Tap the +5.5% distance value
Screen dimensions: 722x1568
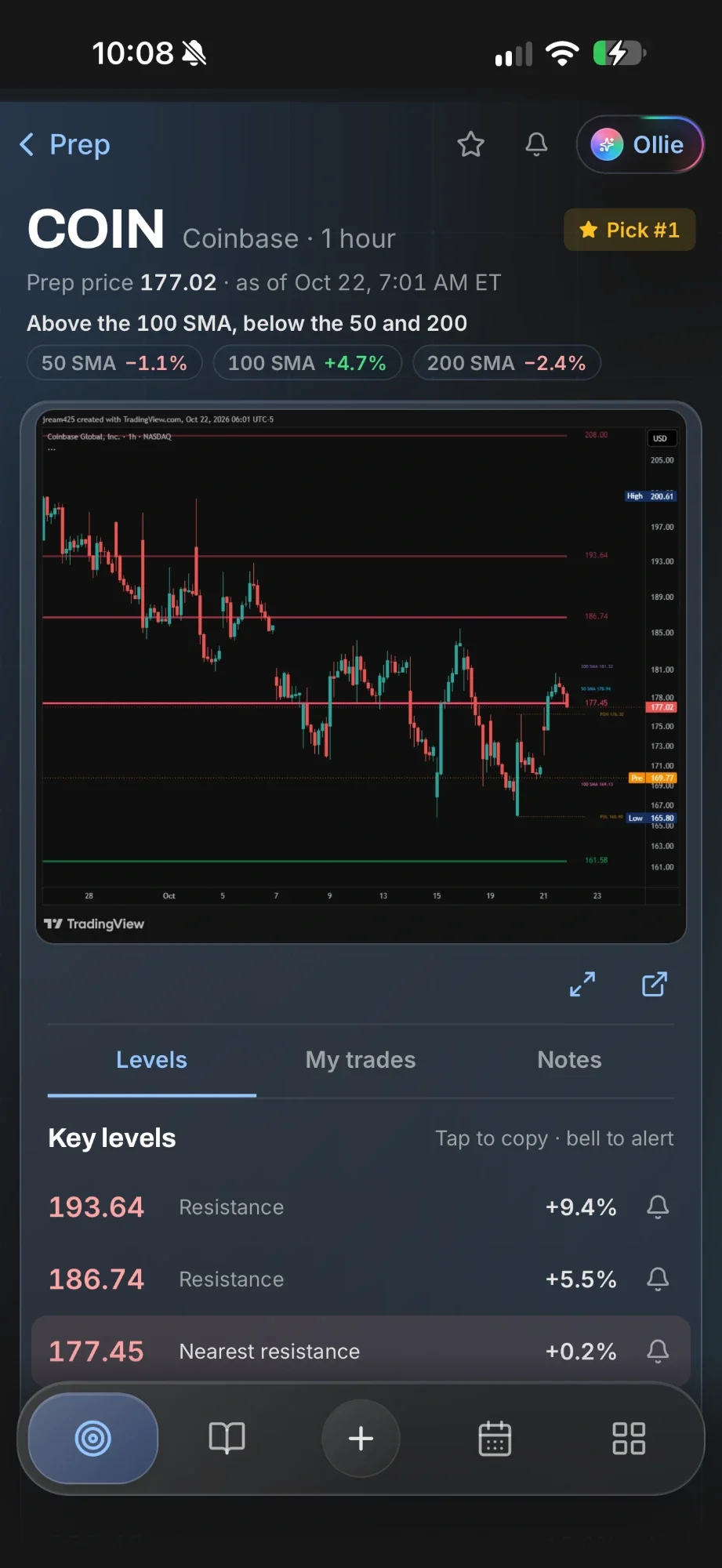[x=581, y=1279]
